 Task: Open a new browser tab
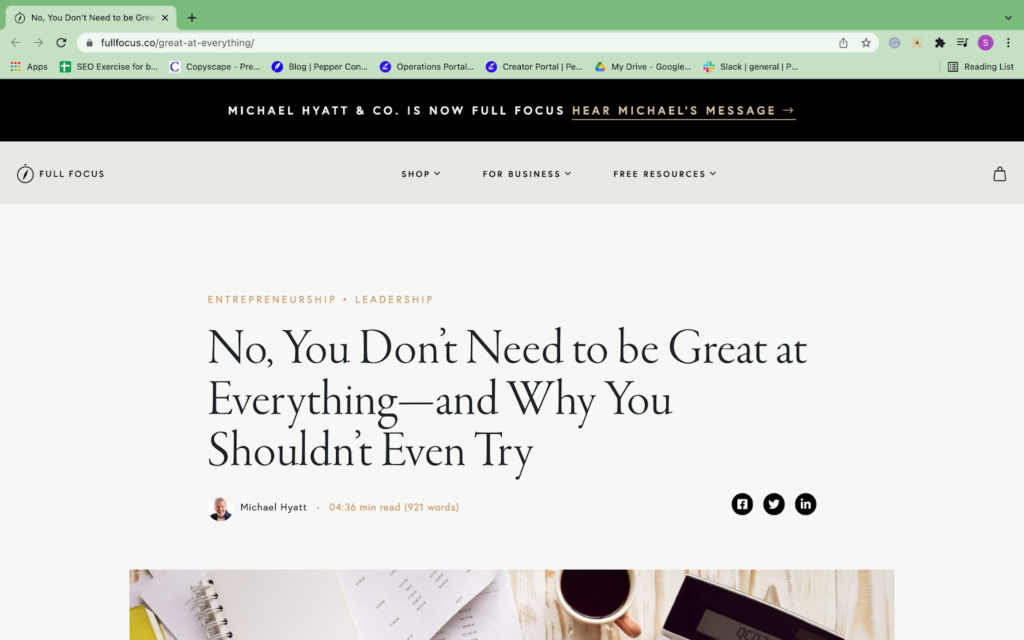pyautogui.click(x=192, y=18)
